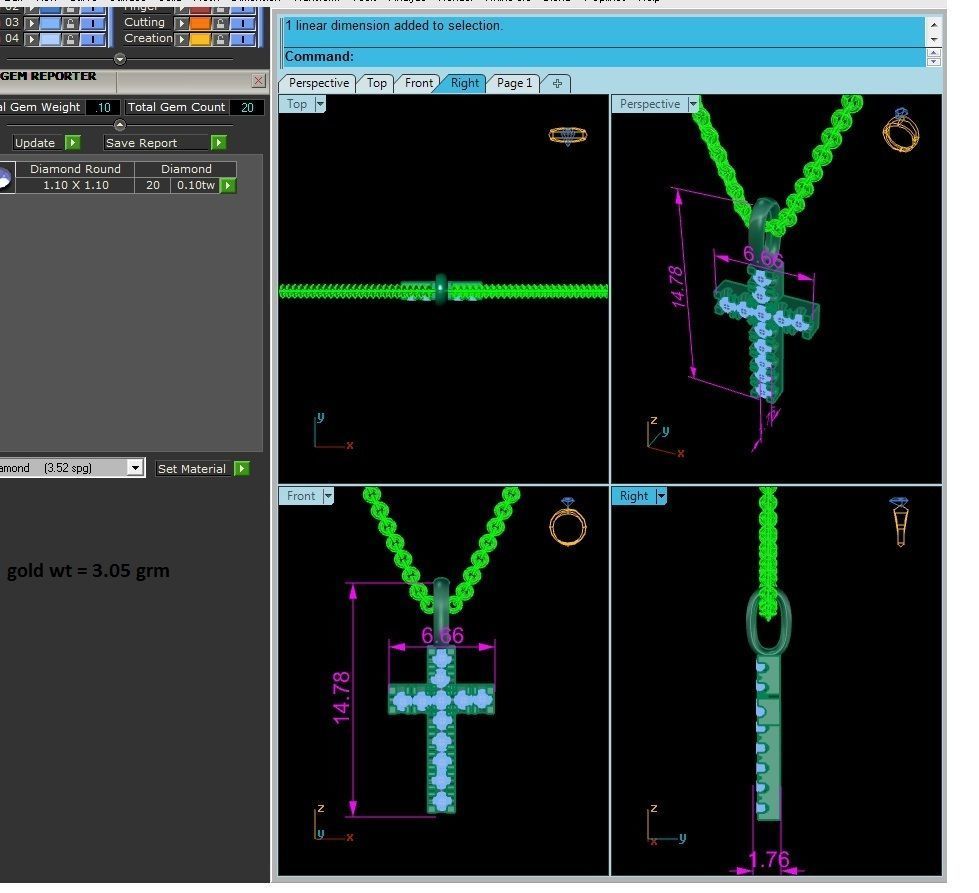
Task: Click the 14.78 dimension in Front view
Action: coord(342,698)
